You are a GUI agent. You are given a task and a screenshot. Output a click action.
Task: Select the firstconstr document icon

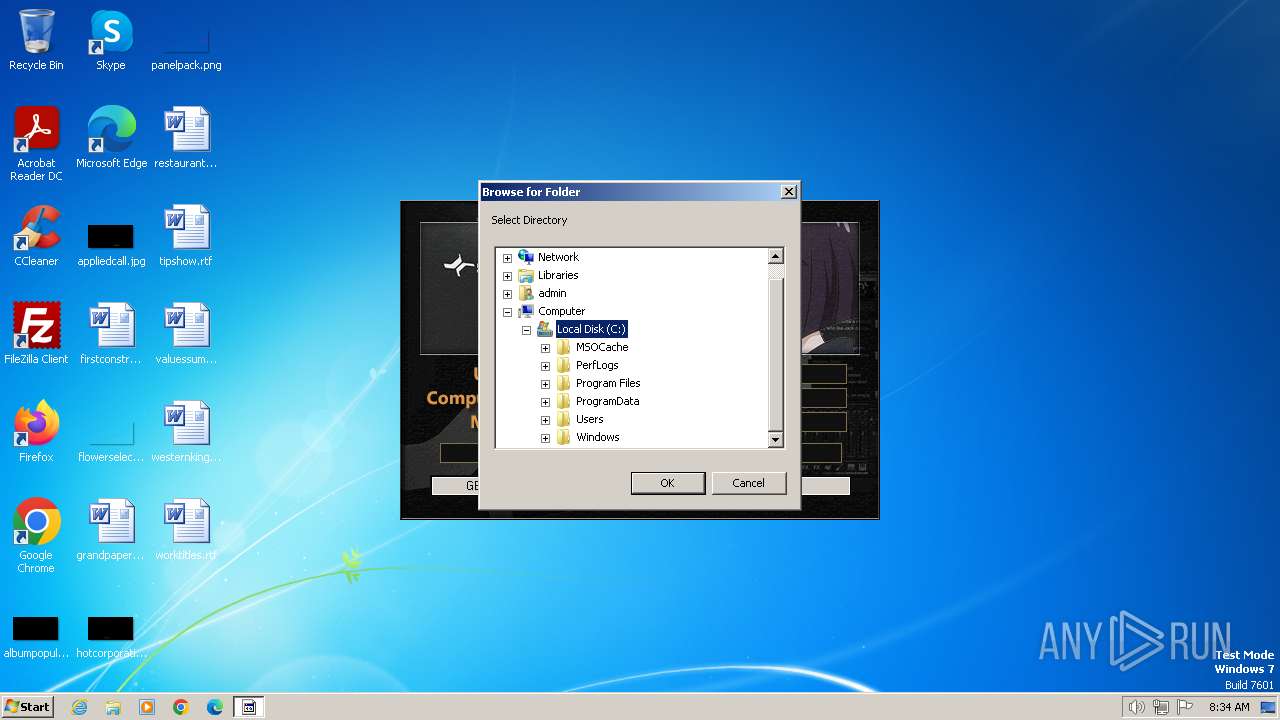click(111, 334)
